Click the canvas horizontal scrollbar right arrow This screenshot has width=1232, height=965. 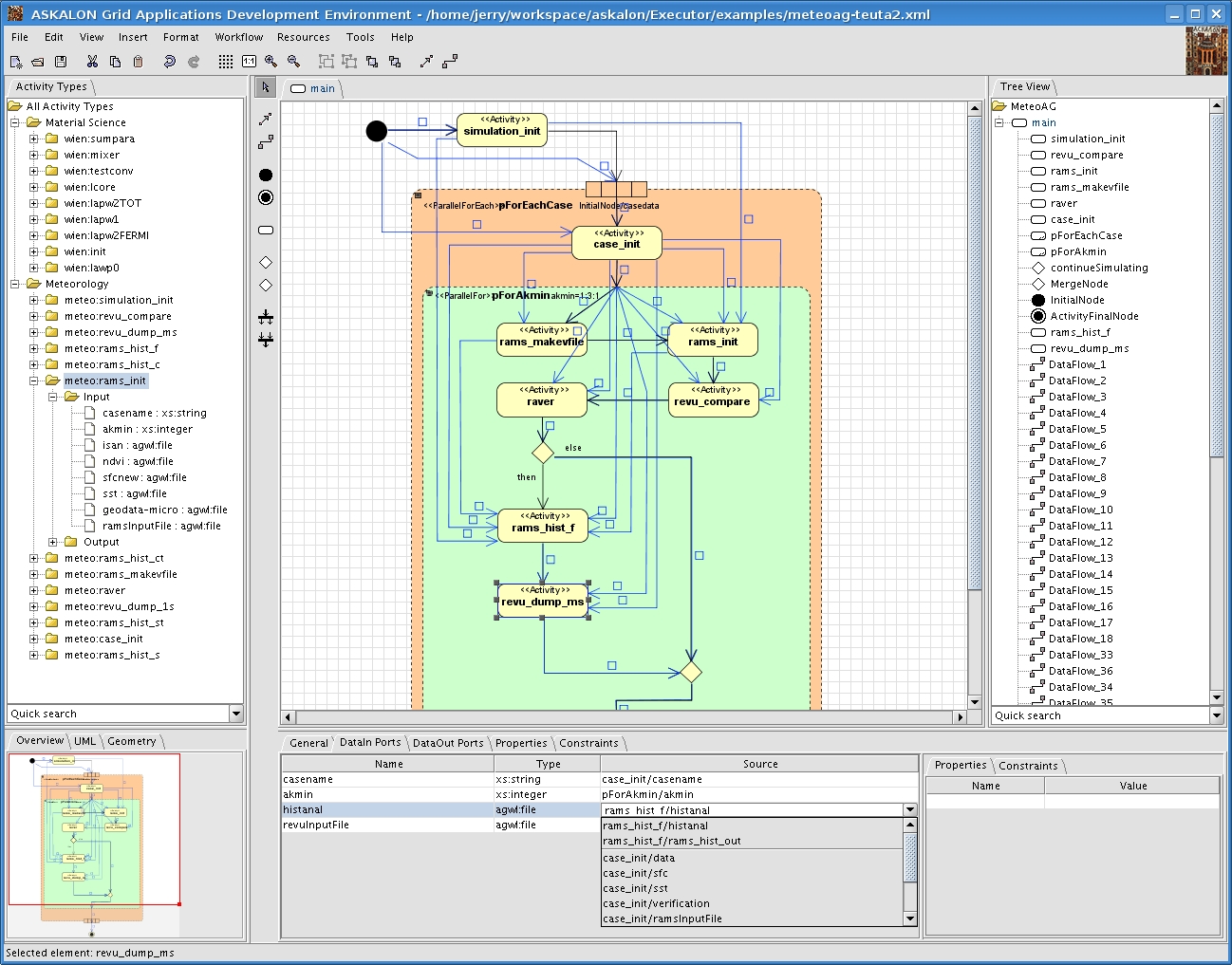[x=960, y=717]
